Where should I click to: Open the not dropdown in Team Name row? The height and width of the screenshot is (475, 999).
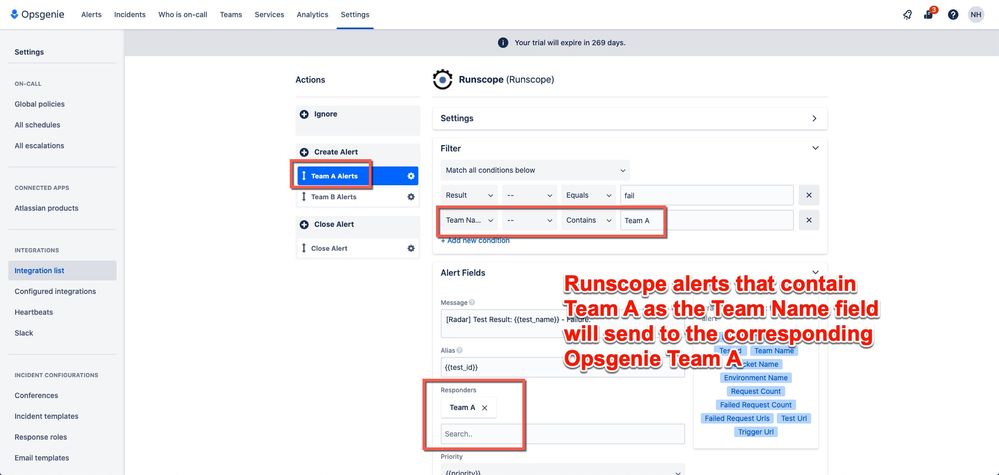[x=529, y=220]
